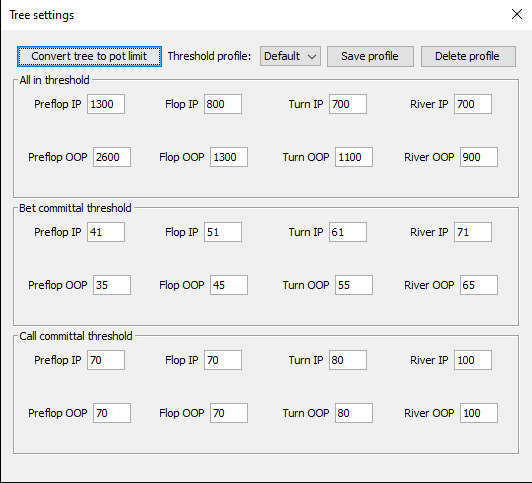The width and height of the screenshot is (532, 483).
Task: Focus All in threshold Flop OOP field
Action: 229,157
